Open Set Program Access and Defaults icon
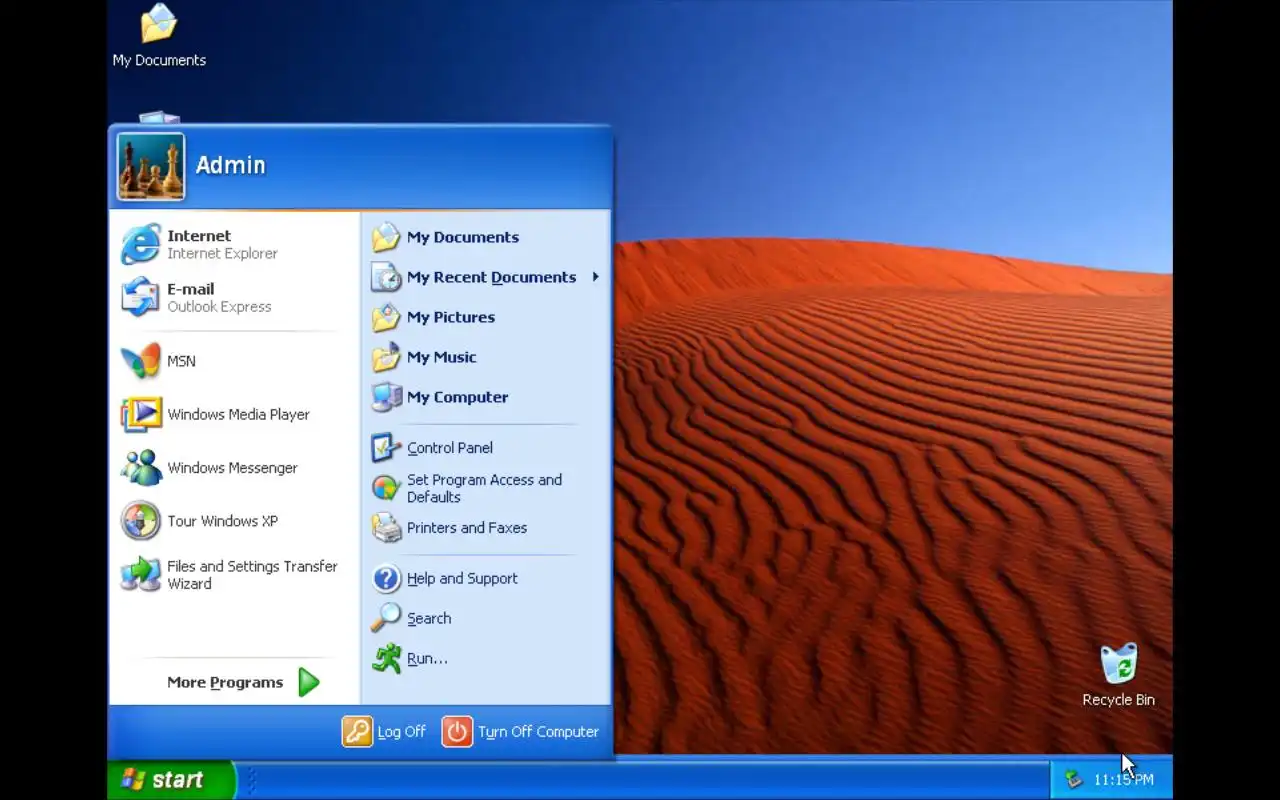 [386, 488]
